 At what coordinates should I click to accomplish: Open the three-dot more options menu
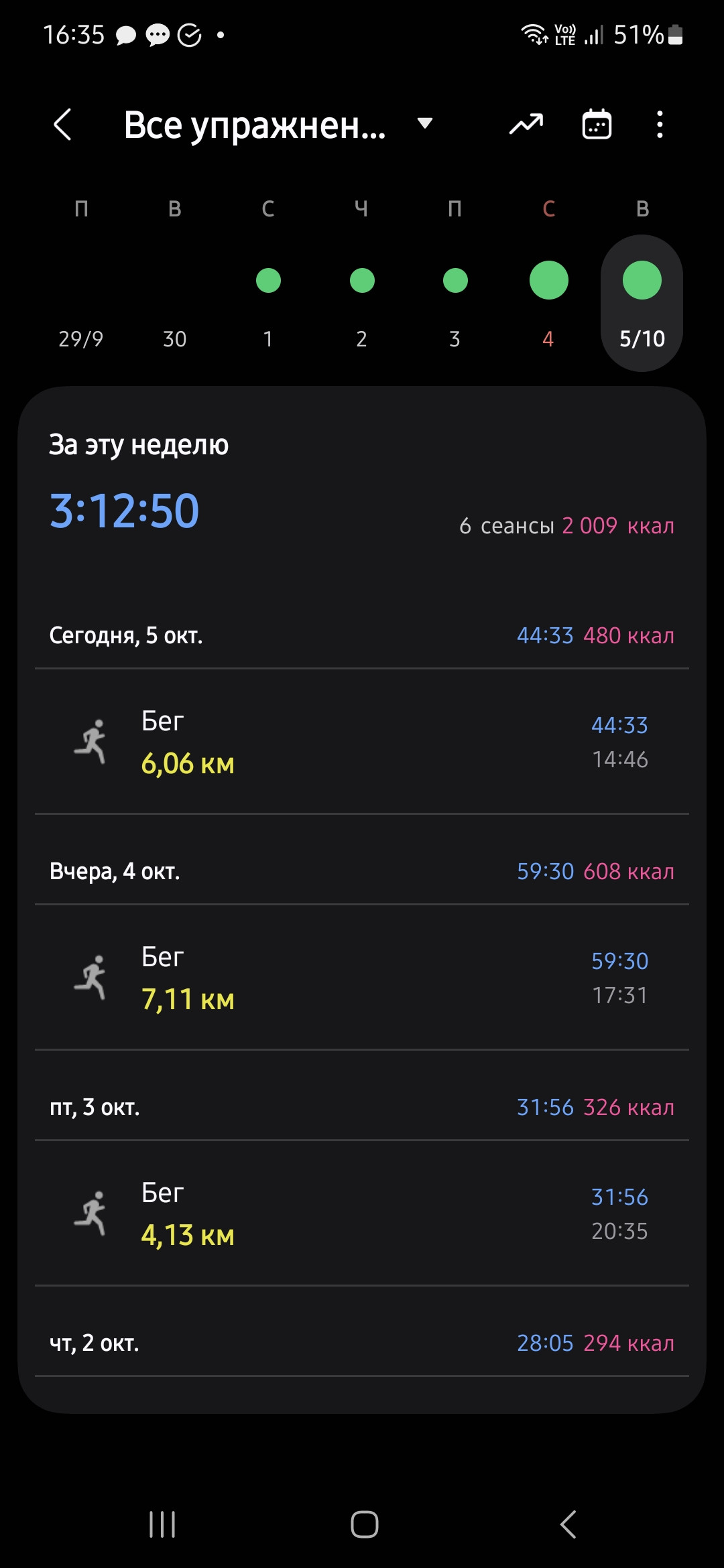[660, 125]
